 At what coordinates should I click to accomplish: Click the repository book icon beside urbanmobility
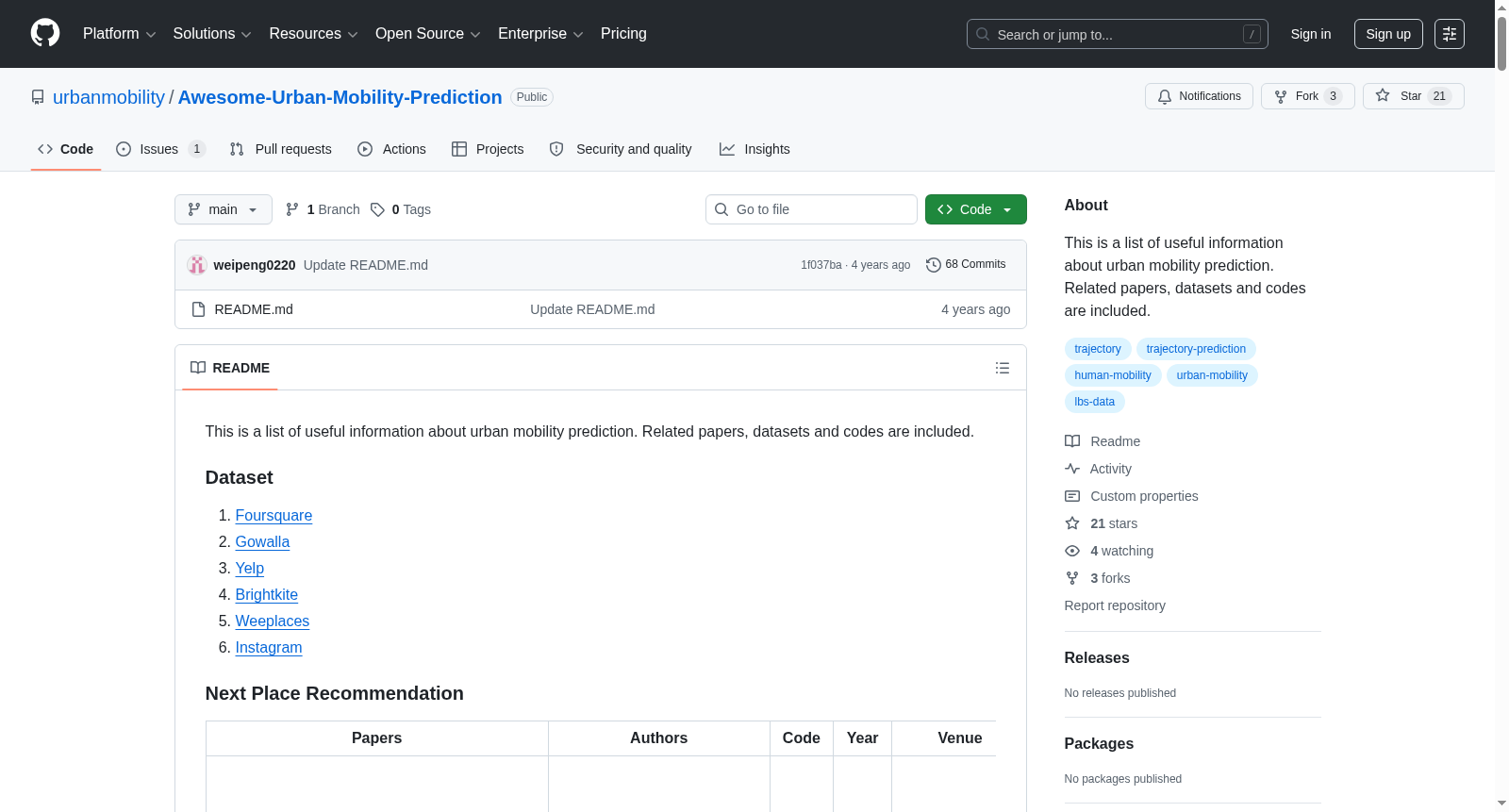click(38, 97)
